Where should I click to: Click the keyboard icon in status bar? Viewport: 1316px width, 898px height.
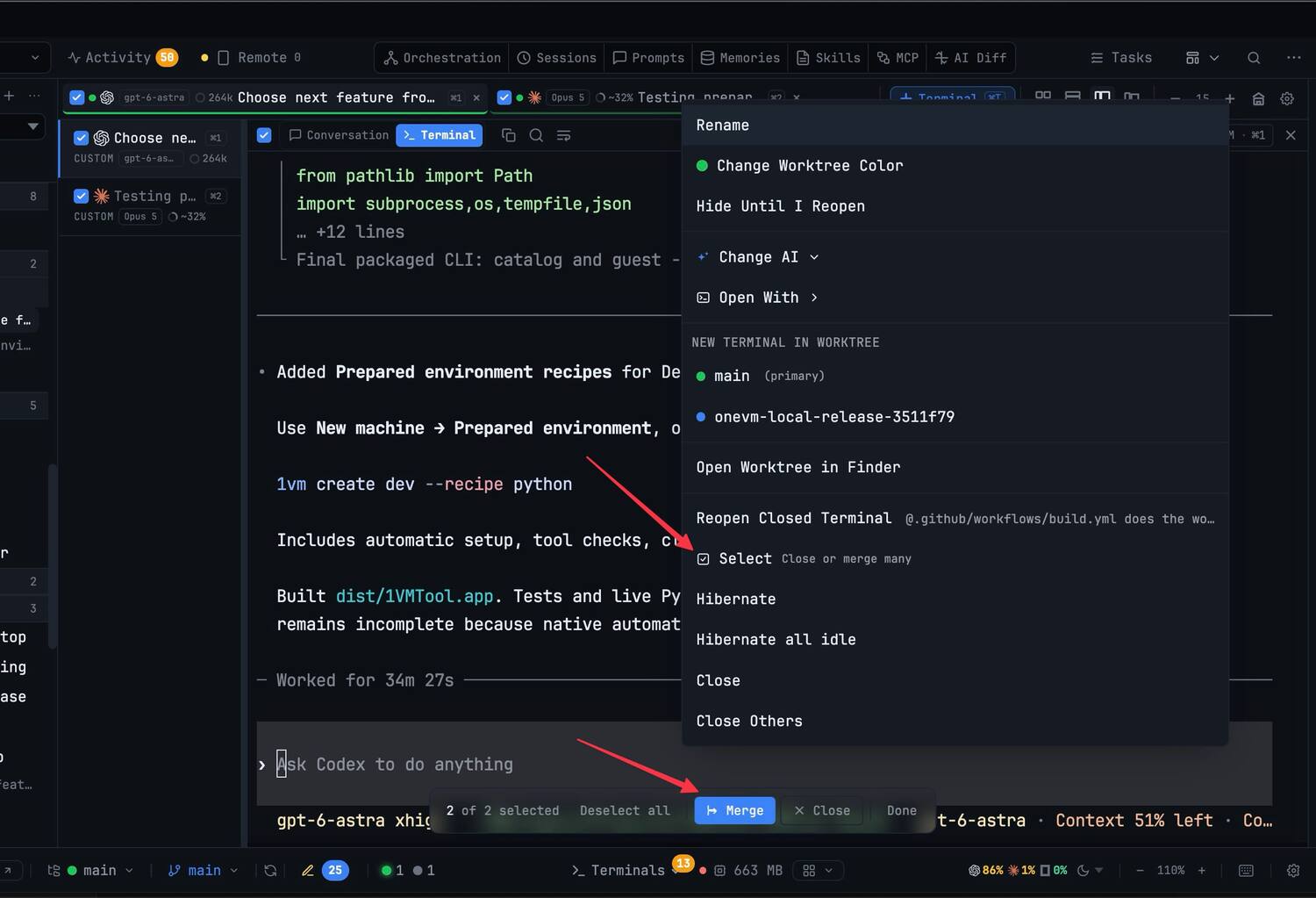click(x=1246, y=870)
